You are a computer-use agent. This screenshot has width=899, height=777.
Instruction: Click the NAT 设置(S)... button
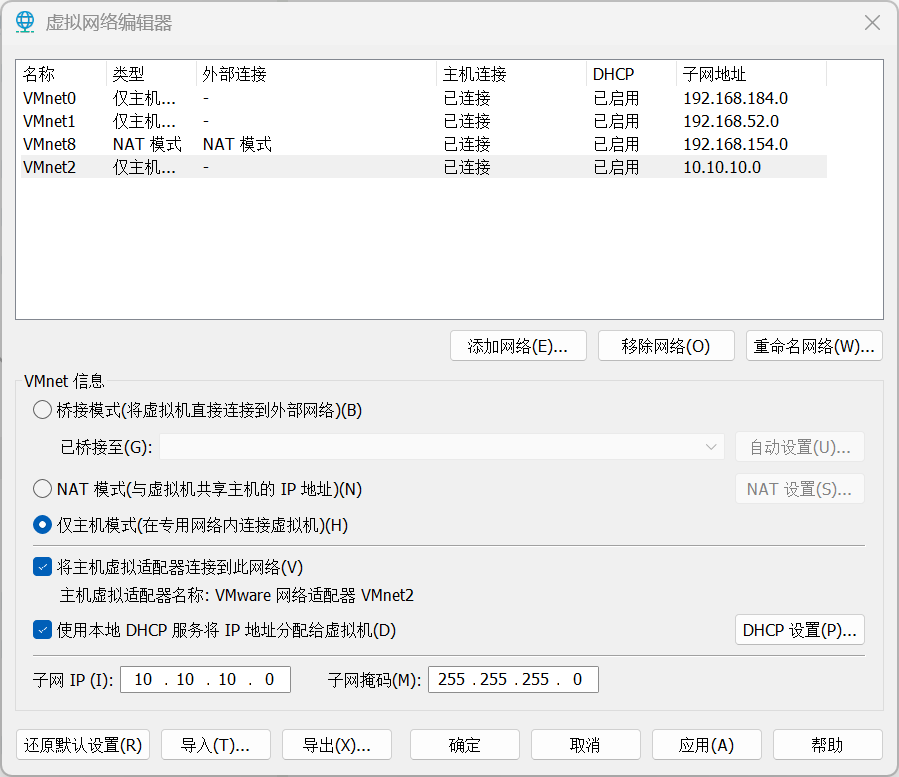(800, 489)
